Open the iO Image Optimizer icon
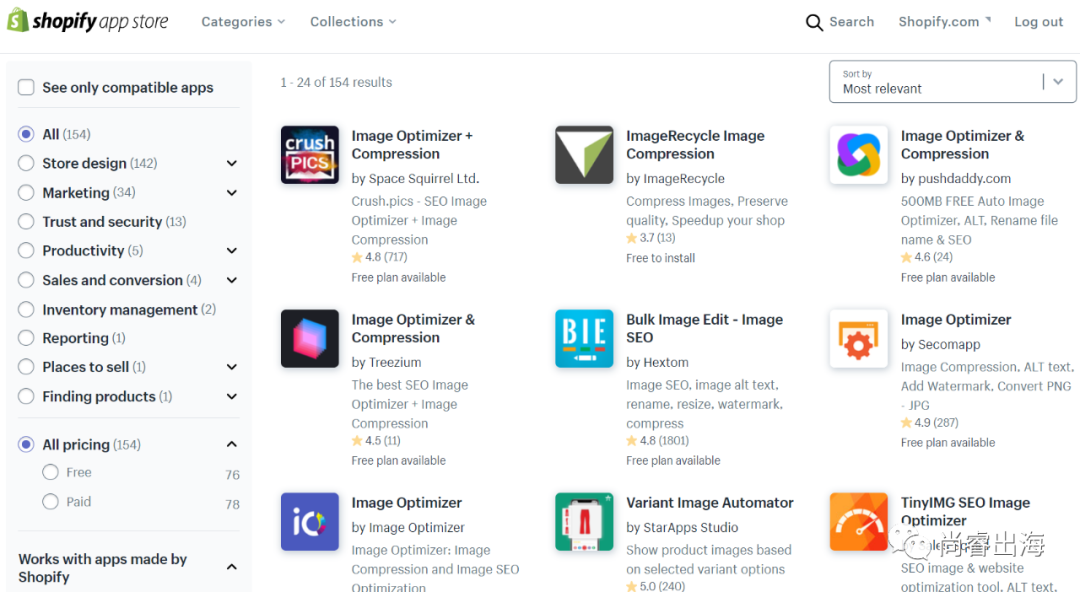1080x592 pixels. (309, 522)
